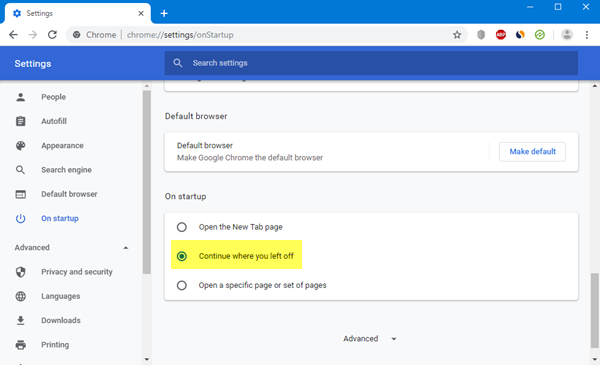Focus the Search settings field
Viewport: 600px width, 365px height.
[x=371, y=63]
